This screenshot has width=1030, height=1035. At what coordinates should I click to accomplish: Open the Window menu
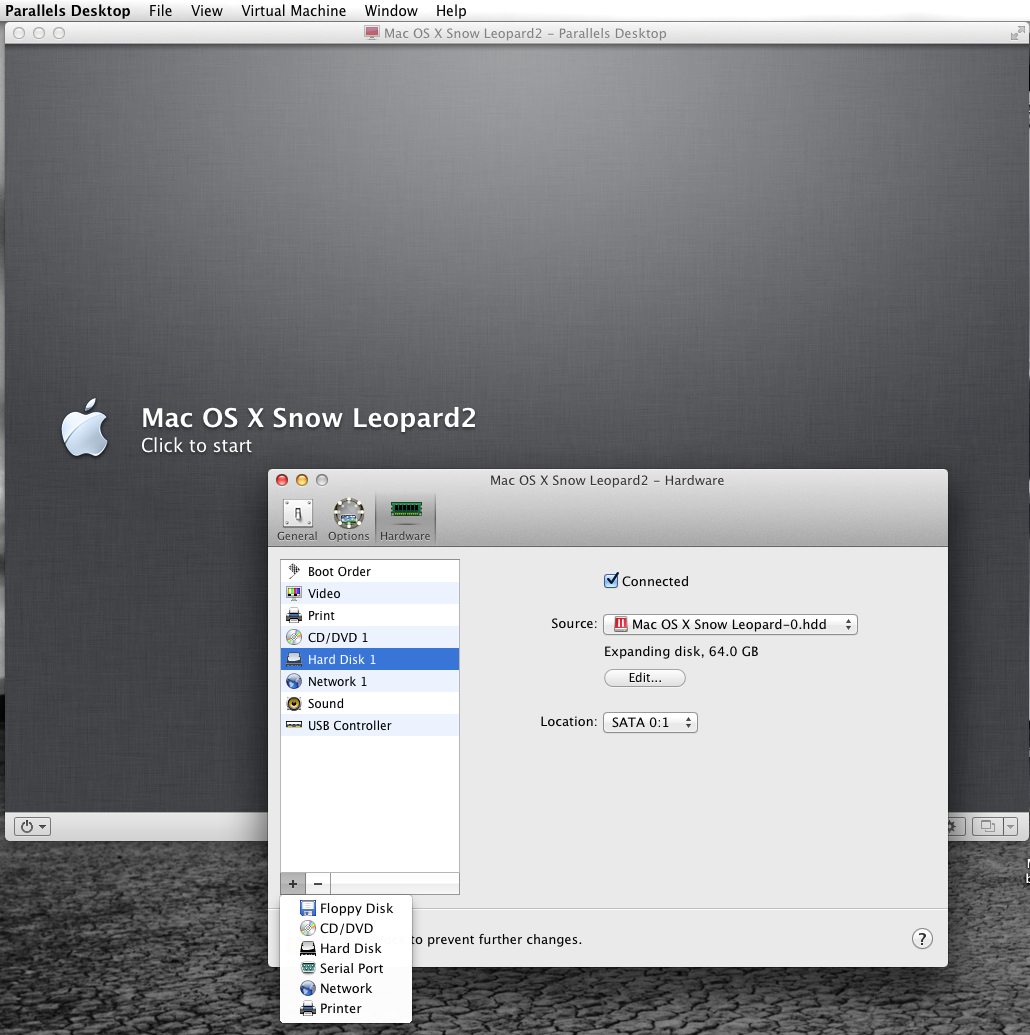pyautogui.click(x=391, y=11)
